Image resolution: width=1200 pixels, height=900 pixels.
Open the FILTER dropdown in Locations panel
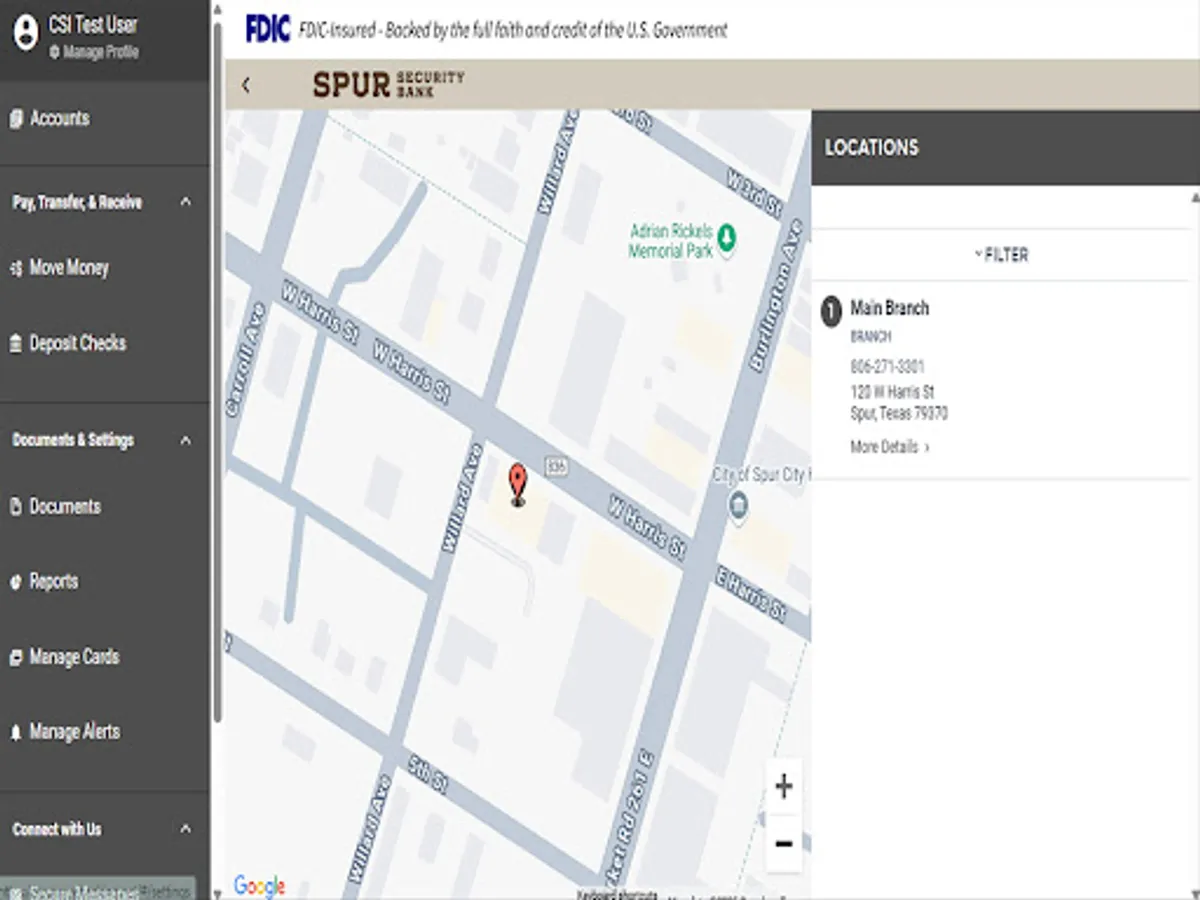[1001, 254]
